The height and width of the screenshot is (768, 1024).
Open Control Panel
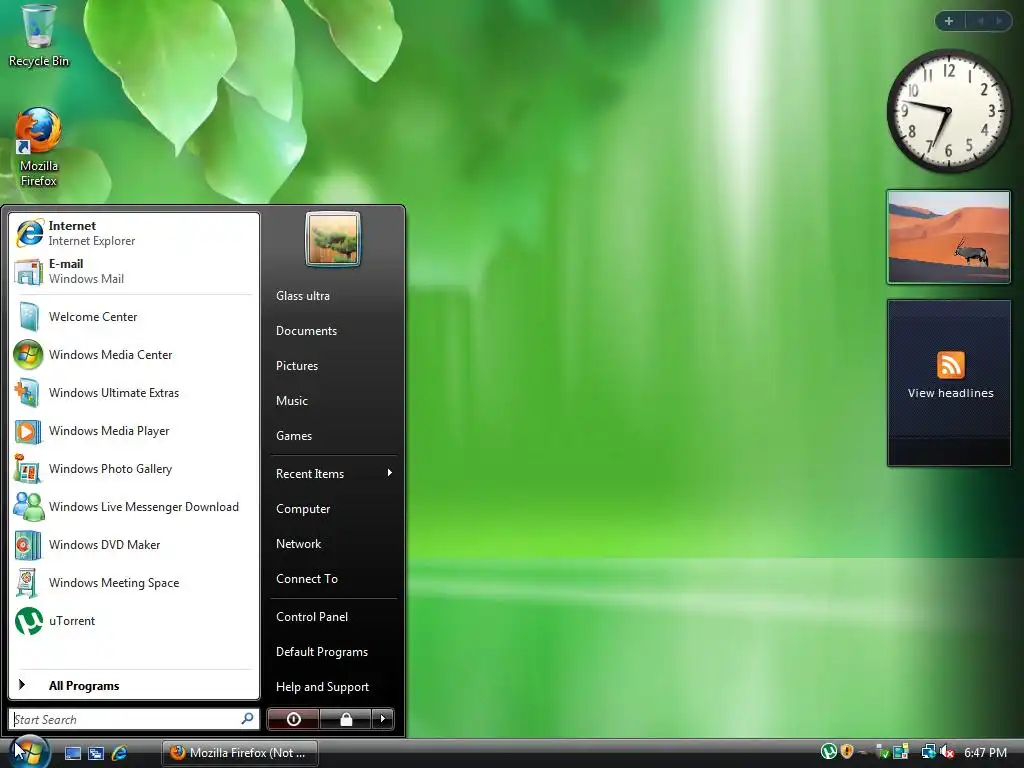click(x=333, y=616)
